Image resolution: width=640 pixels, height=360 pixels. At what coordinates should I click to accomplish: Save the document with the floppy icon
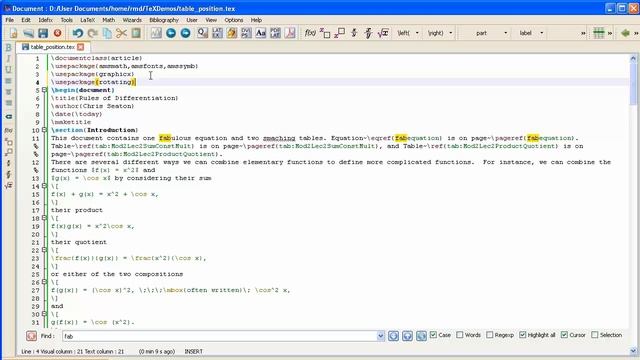43,33
